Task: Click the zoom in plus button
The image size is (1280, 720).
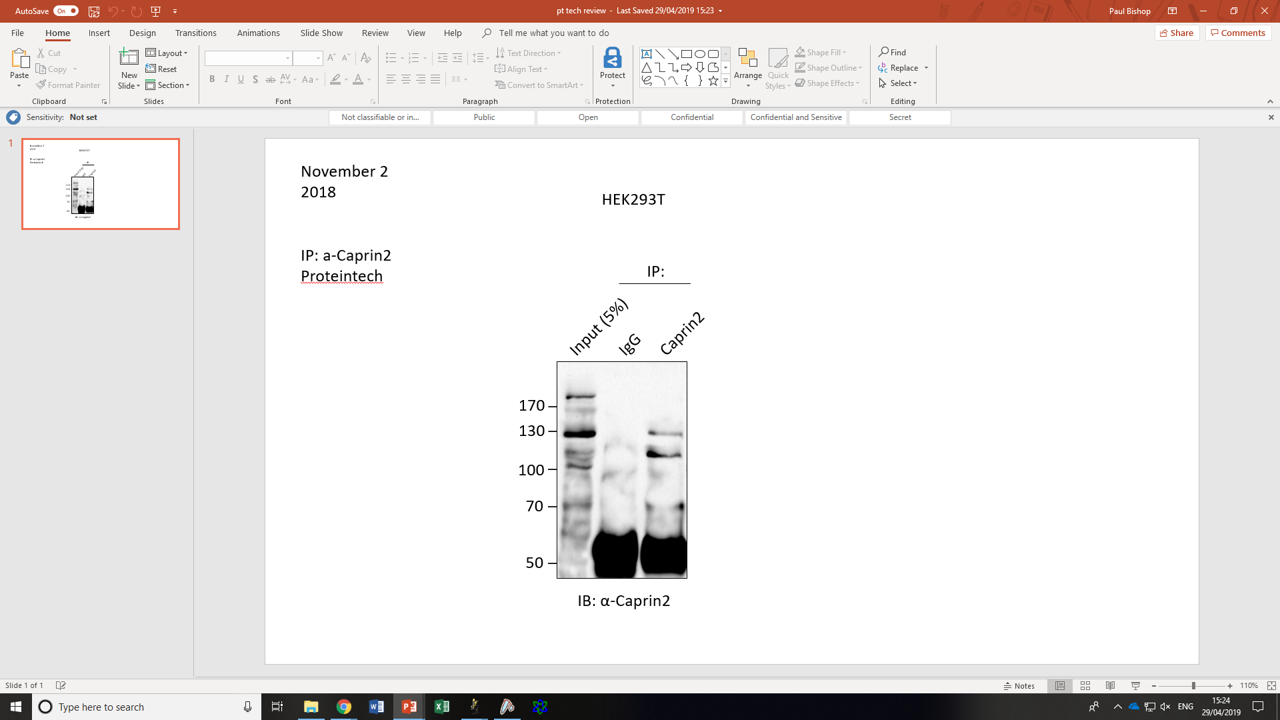Action: (x=1230, y=686)
